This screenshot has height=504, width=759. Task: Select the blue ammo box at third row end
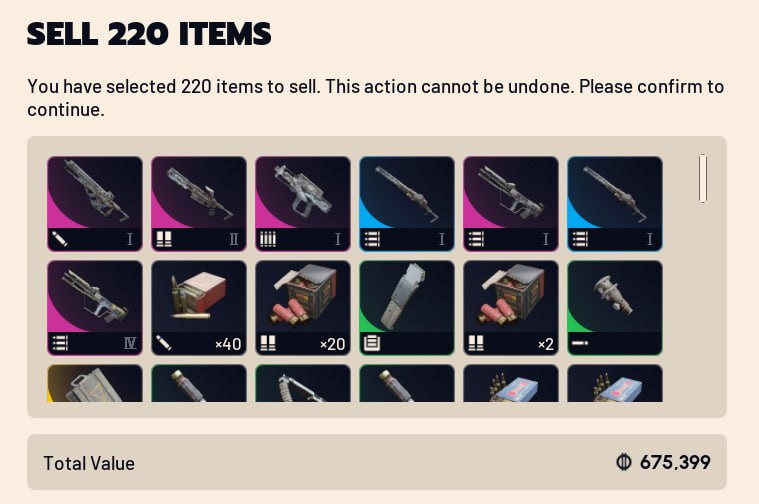(x=615, y=383)
